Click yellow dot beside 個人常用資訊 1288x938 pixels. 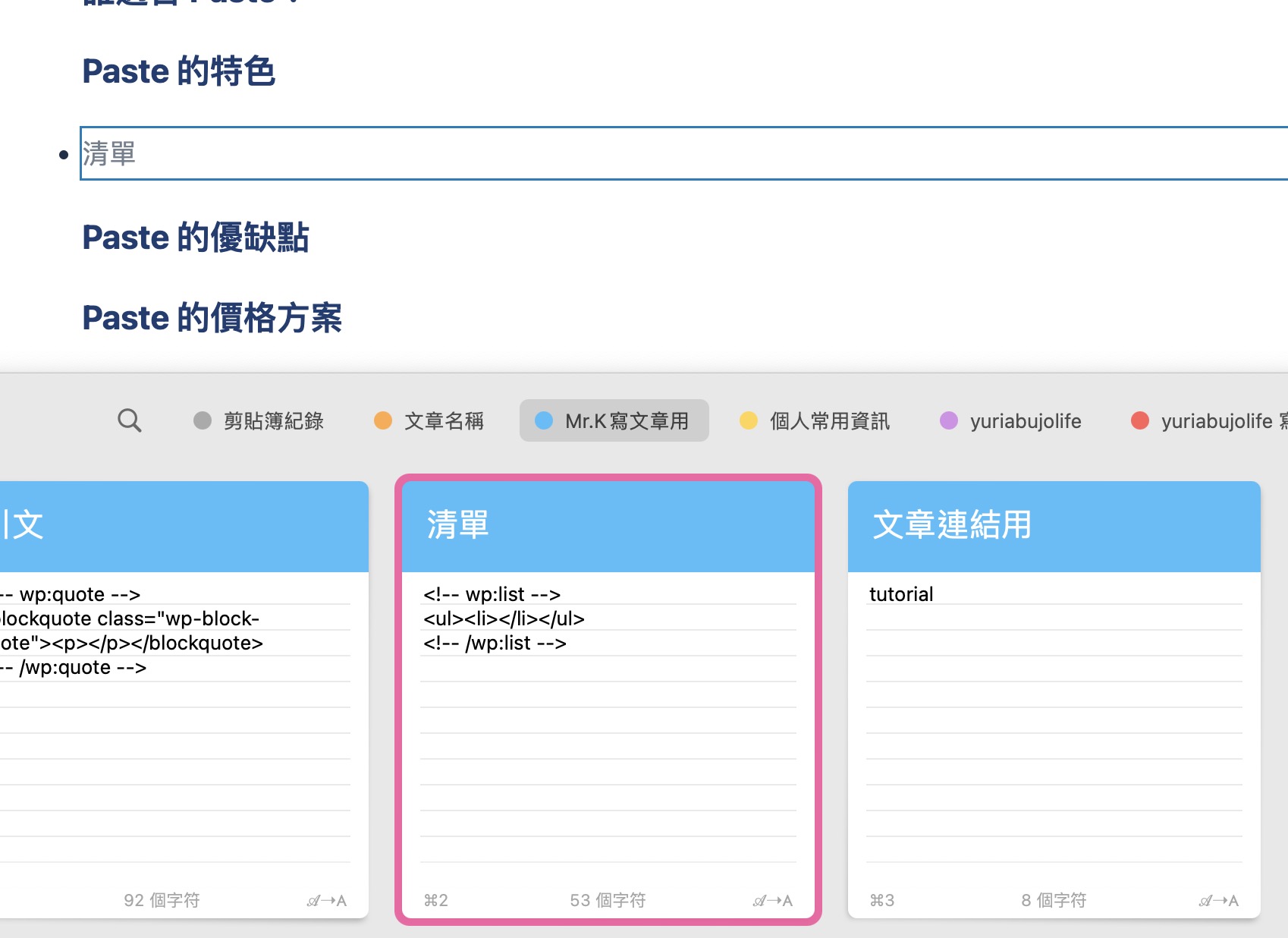pos(749,420)
